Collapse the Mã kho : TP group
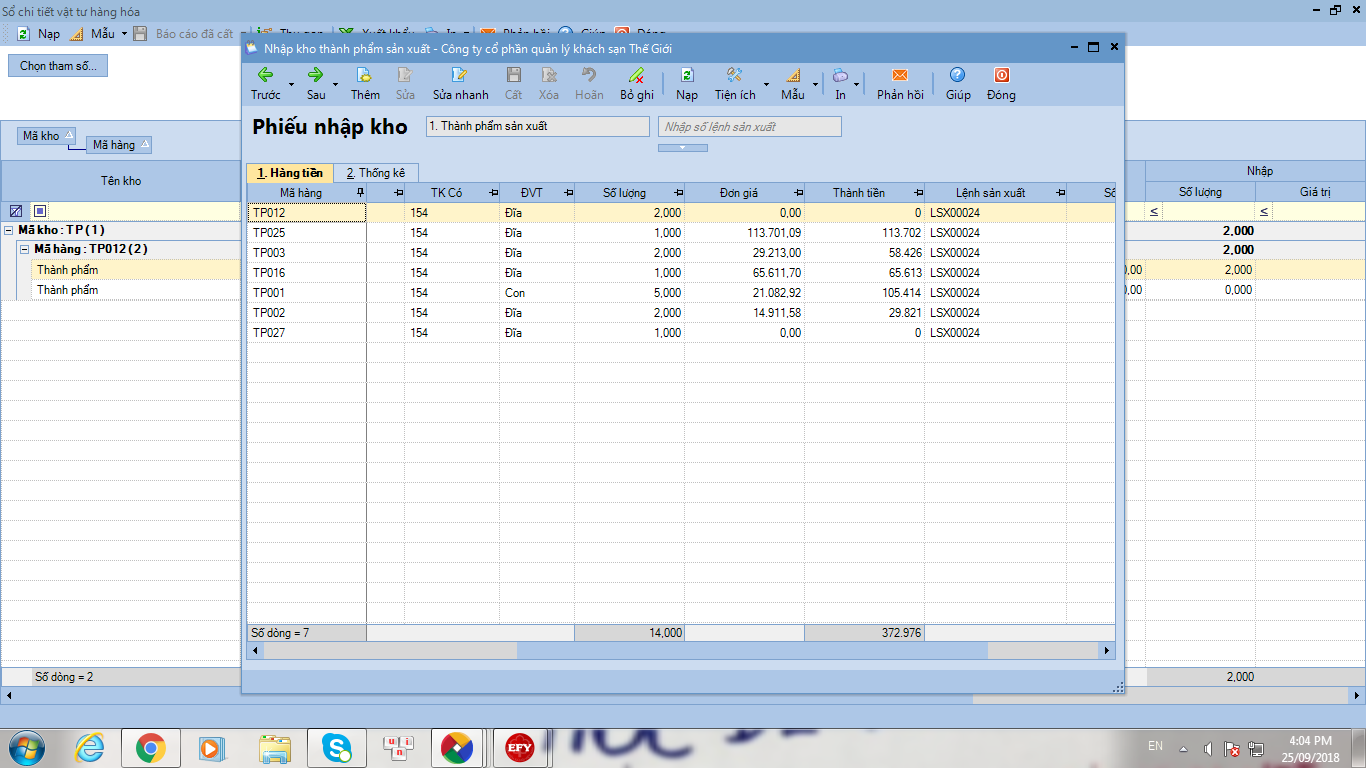 [x=9, y=230]
